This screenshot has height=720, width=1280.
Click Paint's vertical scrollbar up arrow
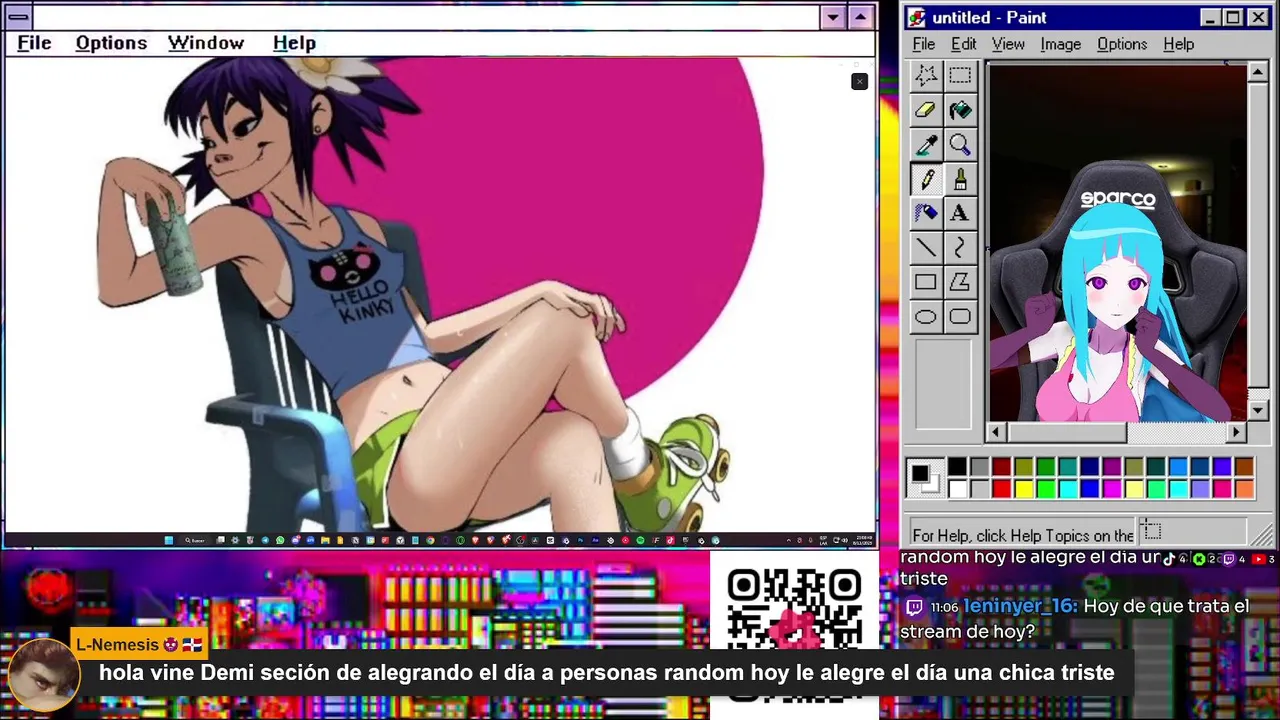coord(1258,72)
